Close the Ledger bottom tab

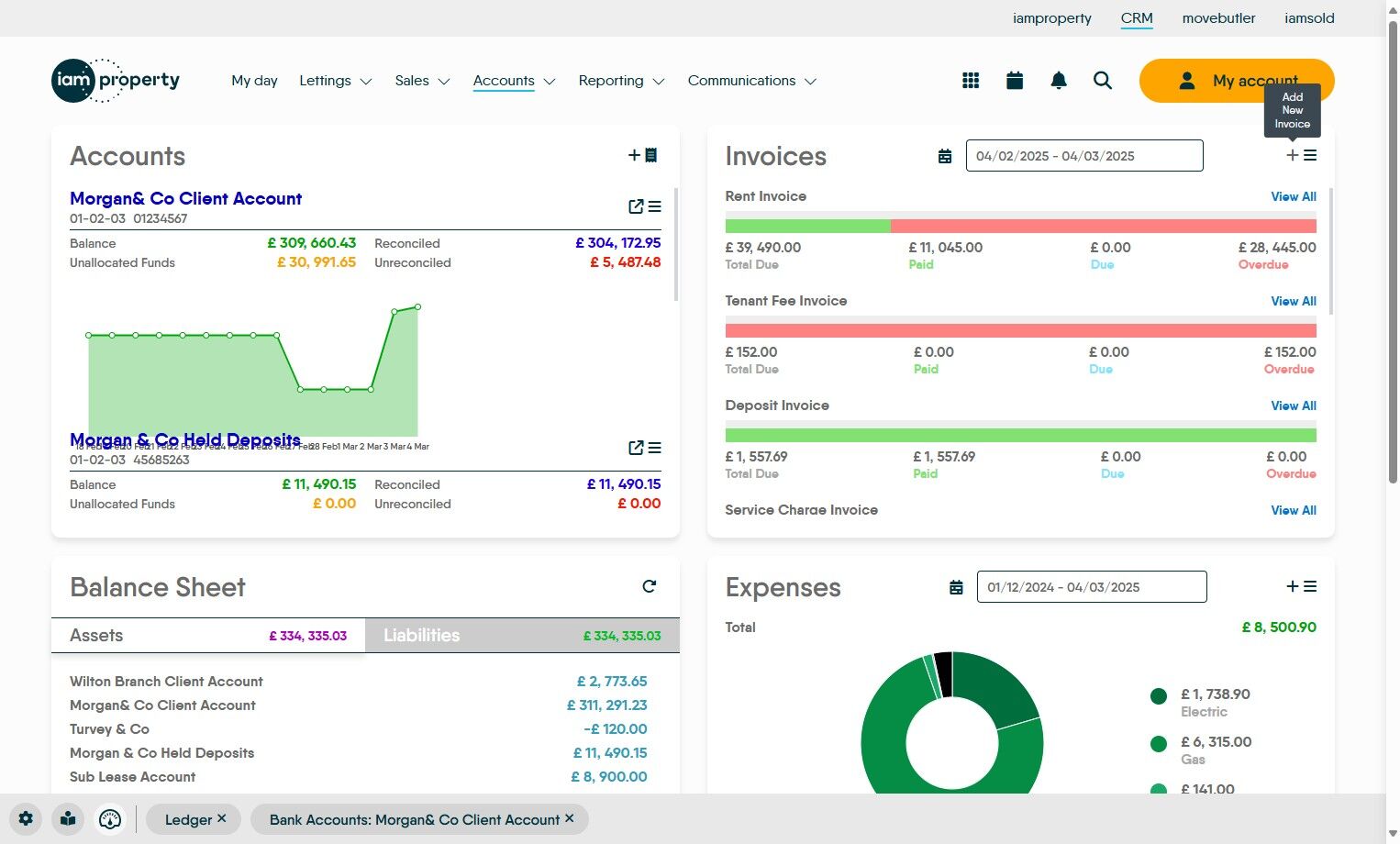tap(222, 818)
